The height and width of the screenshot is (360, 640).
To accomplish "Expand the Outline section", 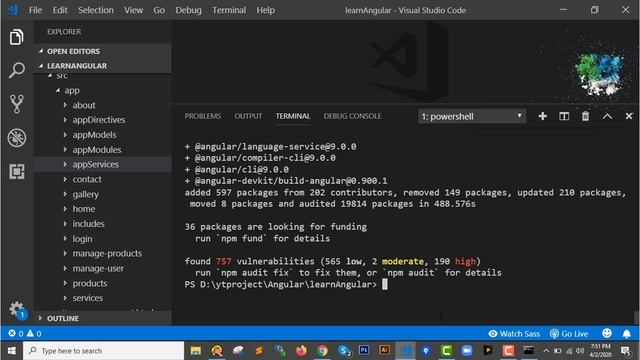I will pos(102,318).
